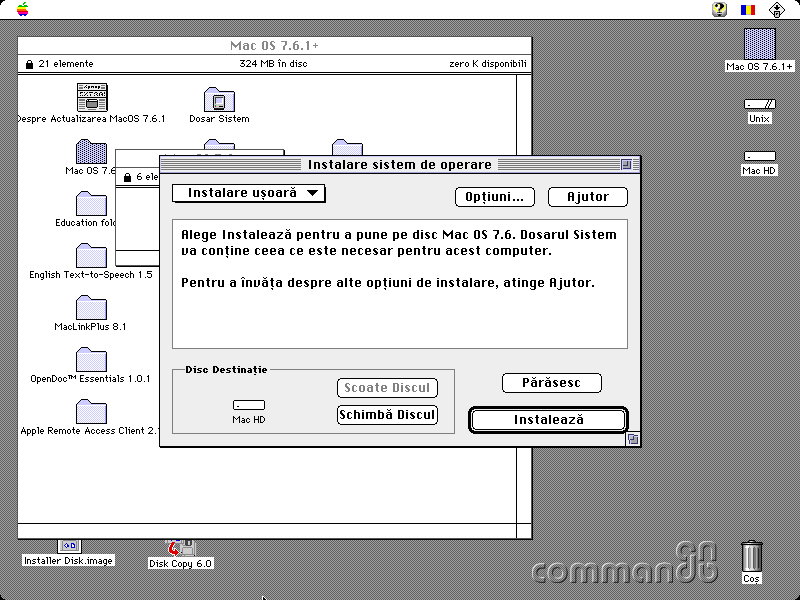Screen dimensions: 800x600
Task: Click the Scoate Discul button
Action: (387, 388)
